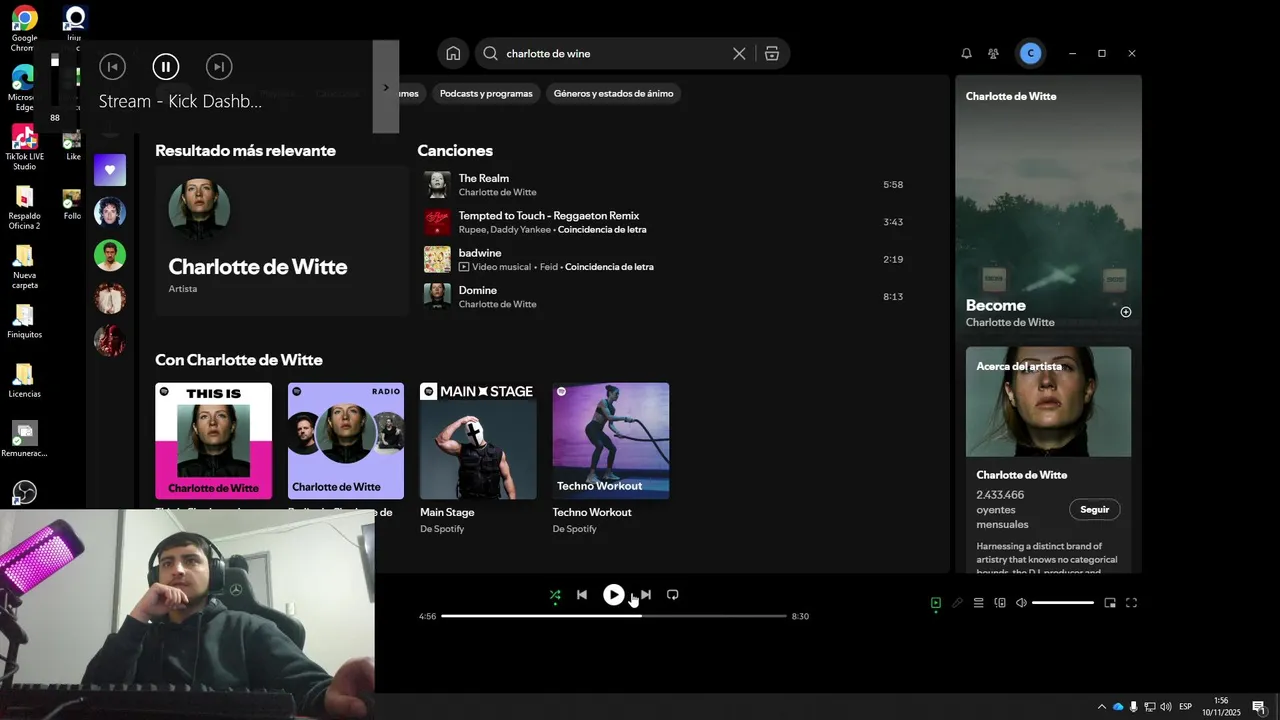Toggle shuffle in the Spotify player
Screen dimensions: 1280x720
[555, 595]
